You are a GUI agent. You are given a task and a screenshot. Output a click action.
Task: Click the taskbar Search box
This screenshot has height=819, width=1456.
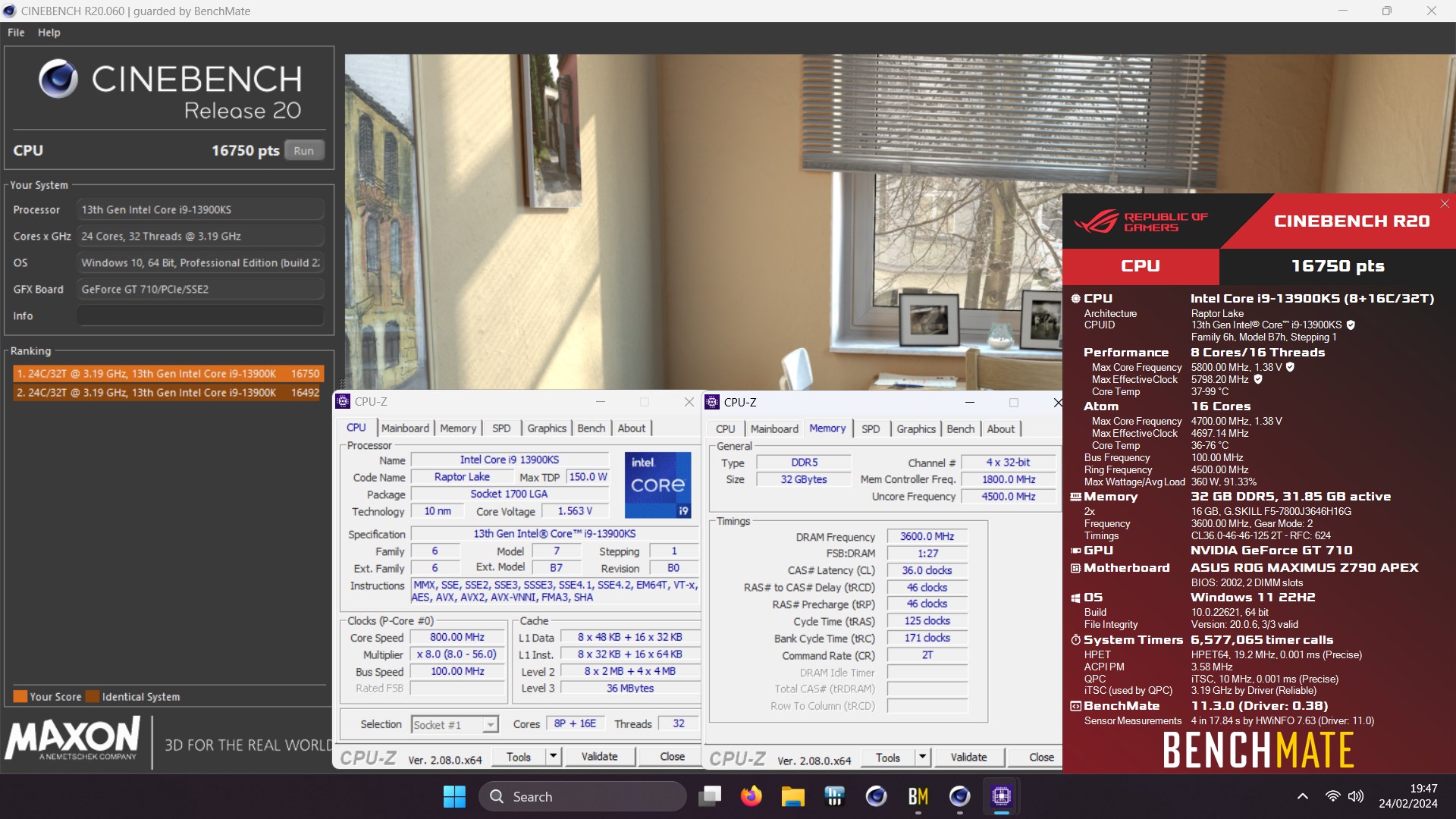click(x=582, y=796)
